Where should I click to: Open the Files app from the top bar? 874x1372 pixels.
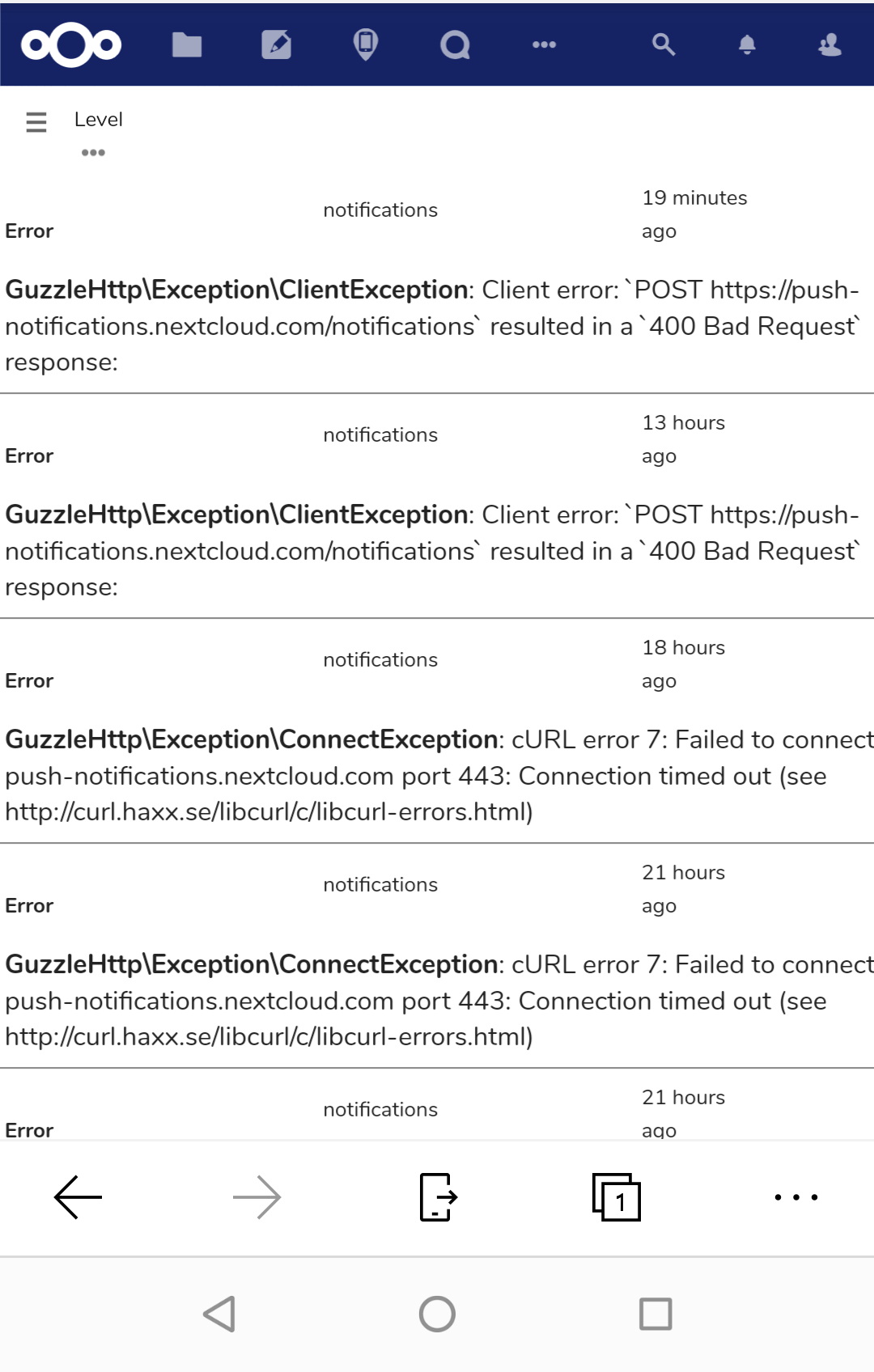coord(186,44)
